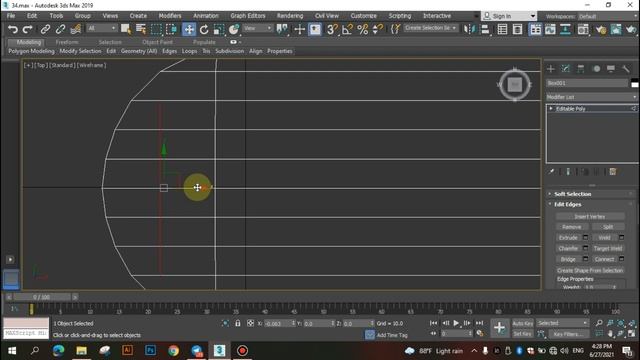Toggle Angle Snap button

point(347,29)
